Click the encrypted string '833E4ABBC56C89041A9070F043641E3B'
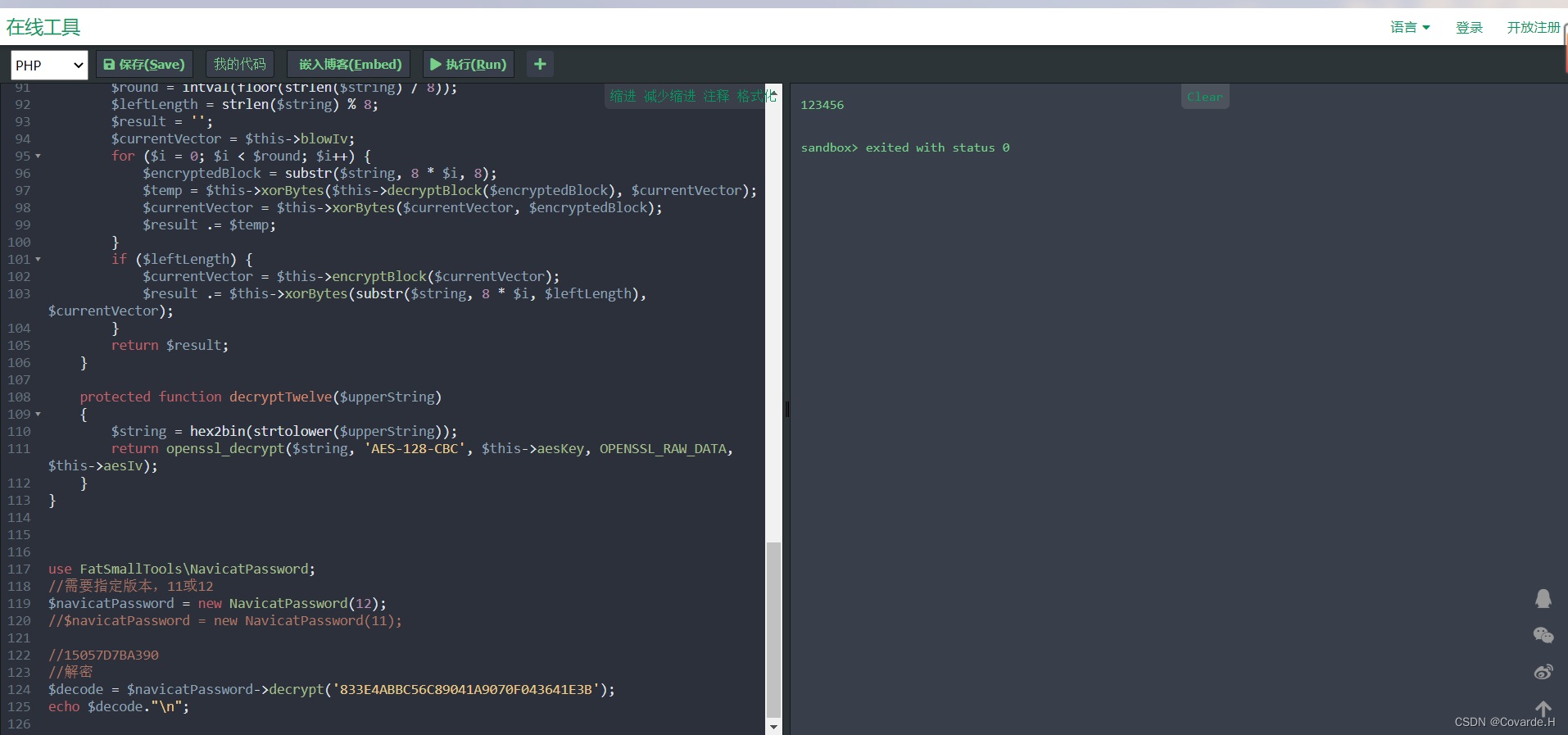This screenshot has width=1568, height=735. (466, 690)
